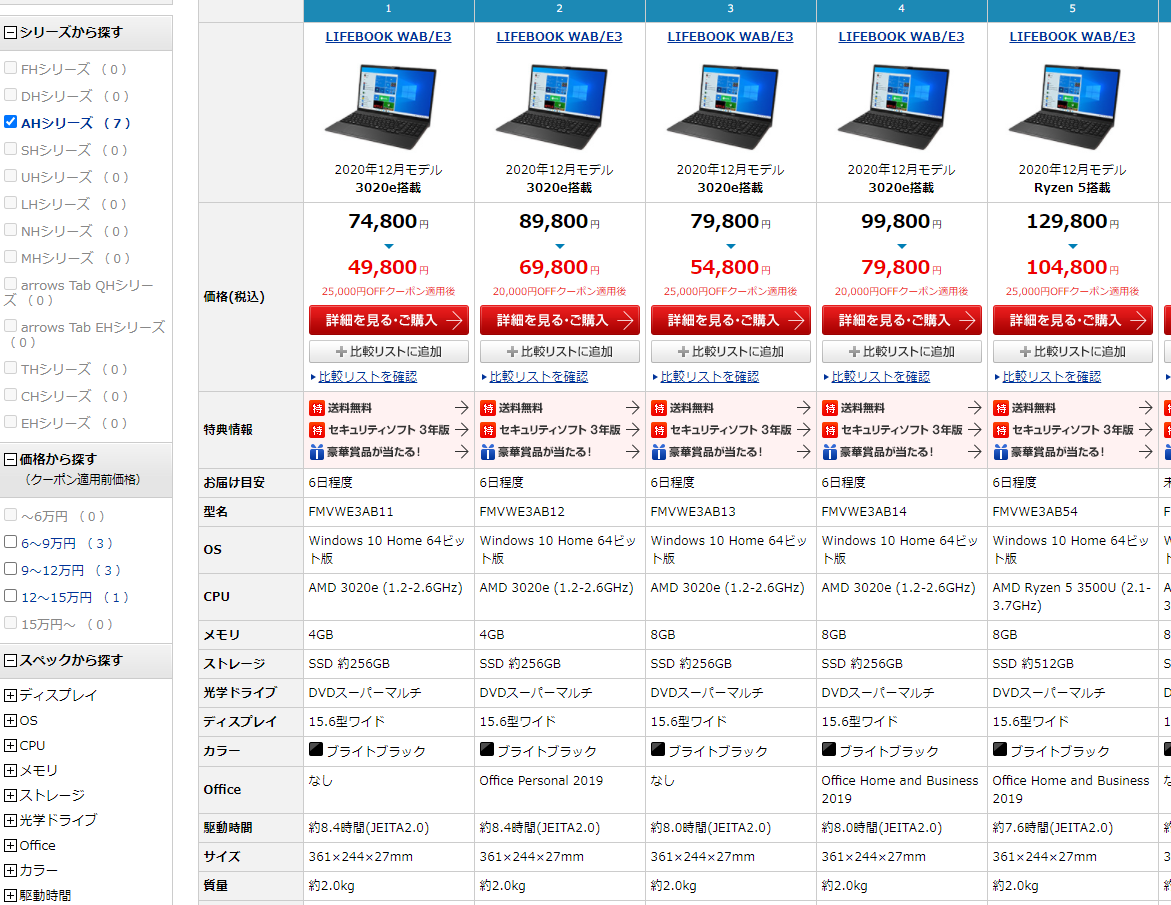Click arrow icon after セキュリティソフト 3年版 in column 2
The height and width of the screenshot is (905, 1171).
point(633,429)
